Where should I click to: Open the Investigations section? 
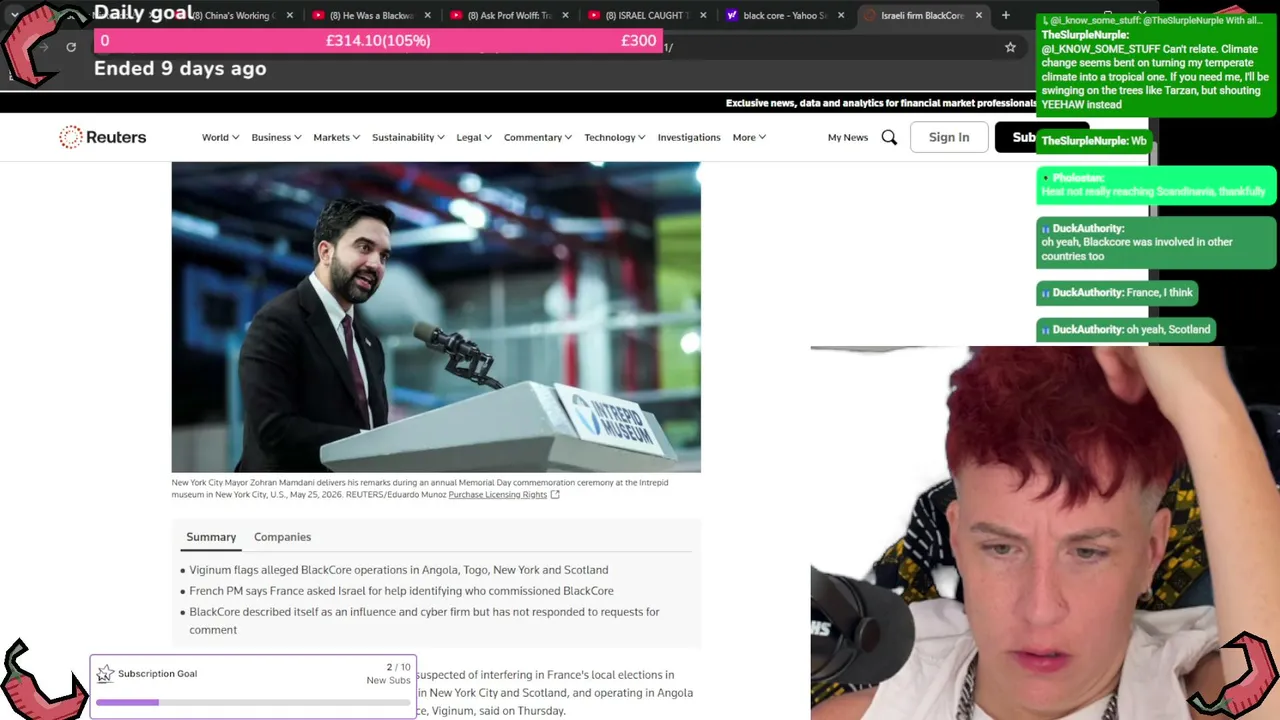coord(689,137)
